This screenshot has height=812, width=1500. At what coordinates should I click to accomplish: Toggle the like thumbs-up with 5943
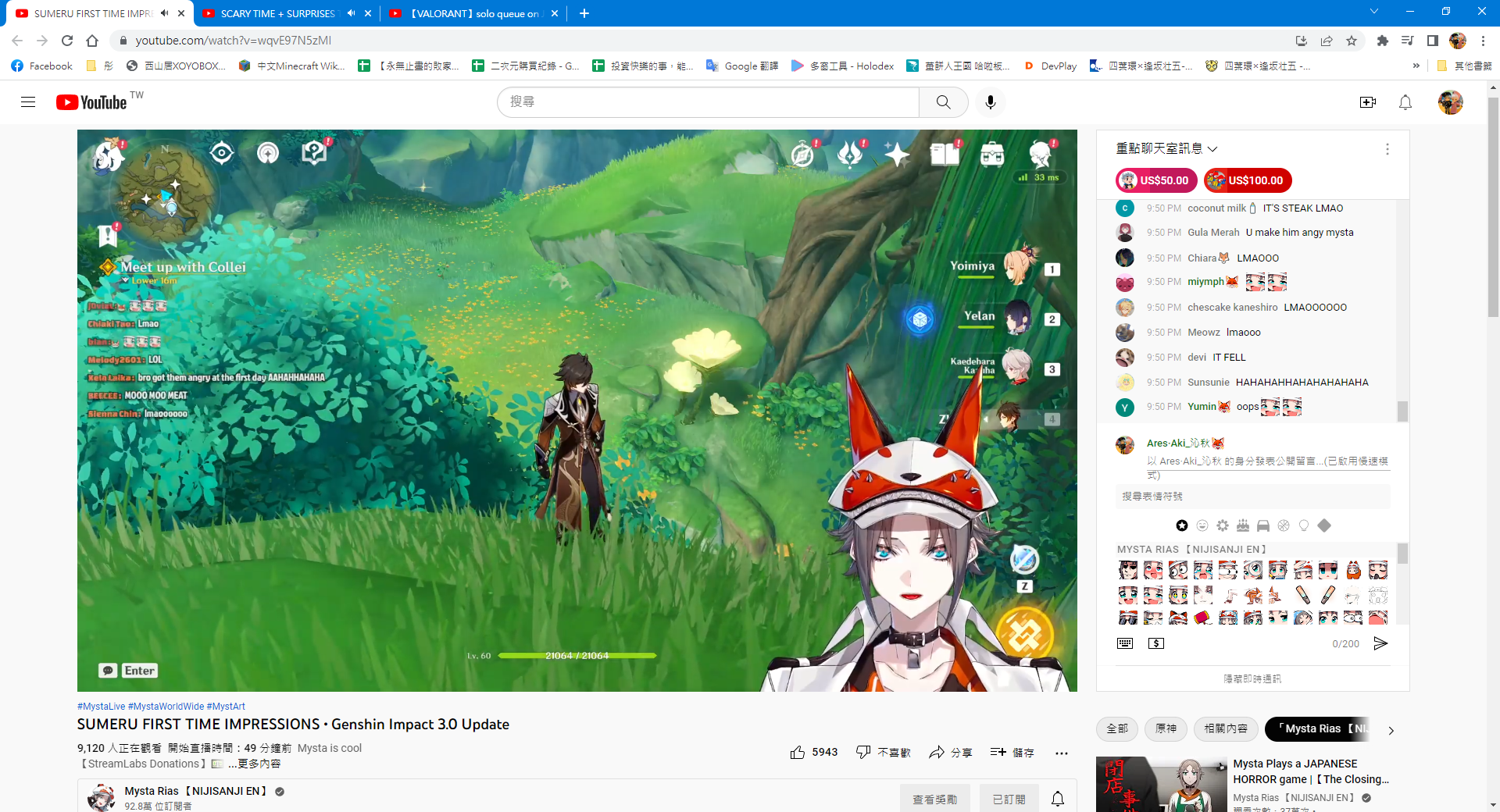point(813,753)
